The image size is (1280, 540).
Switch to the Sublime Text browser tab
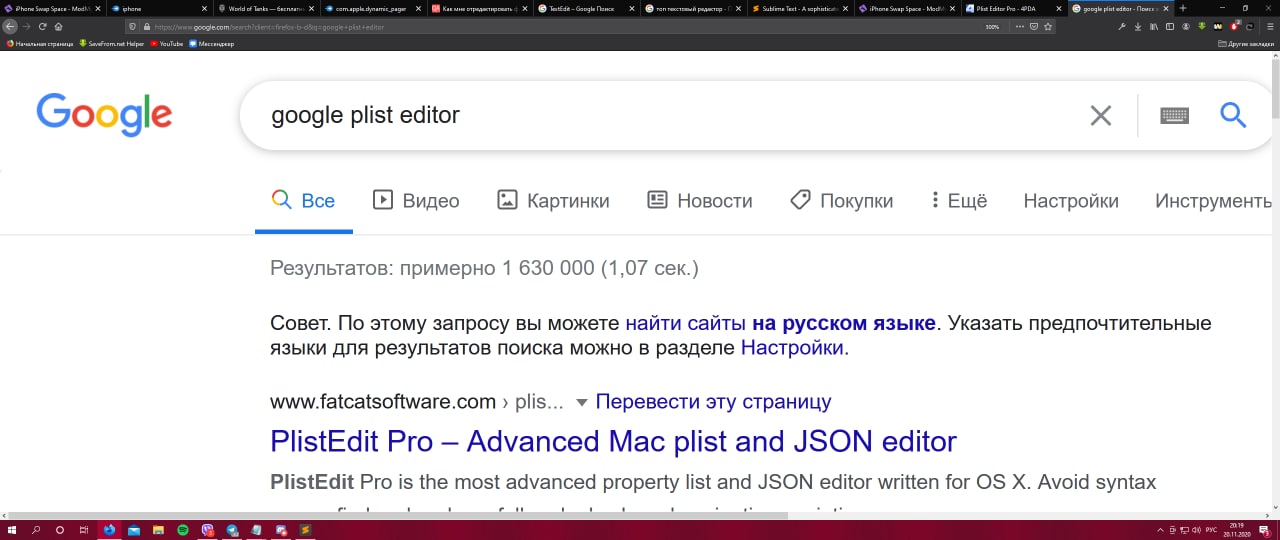(x=800, y=8)
